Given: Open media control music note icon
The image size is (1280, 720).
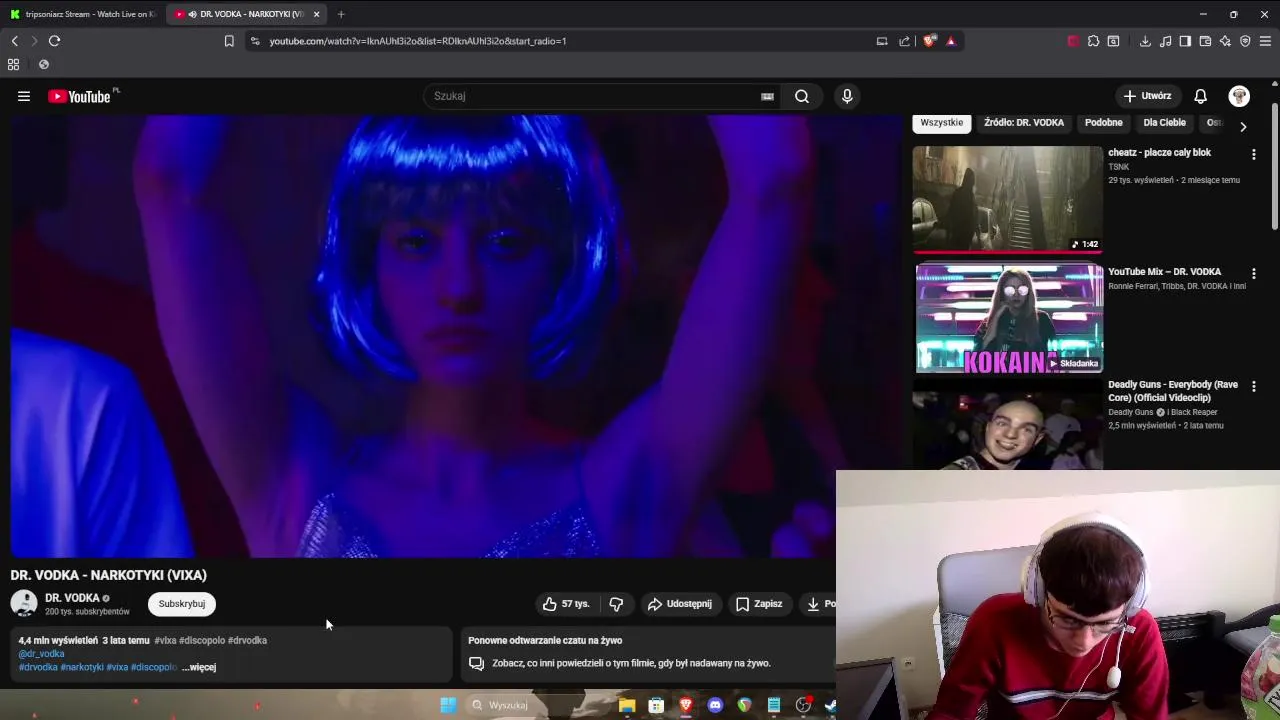Looking at the screenshot, I should (1165, 41).
